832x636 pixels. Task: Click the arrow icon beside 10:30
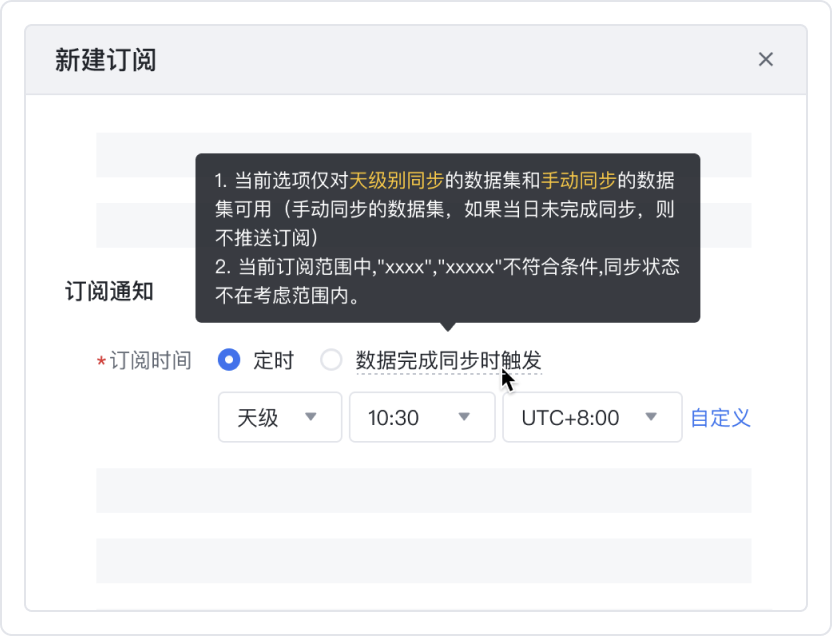coord(464,417)
